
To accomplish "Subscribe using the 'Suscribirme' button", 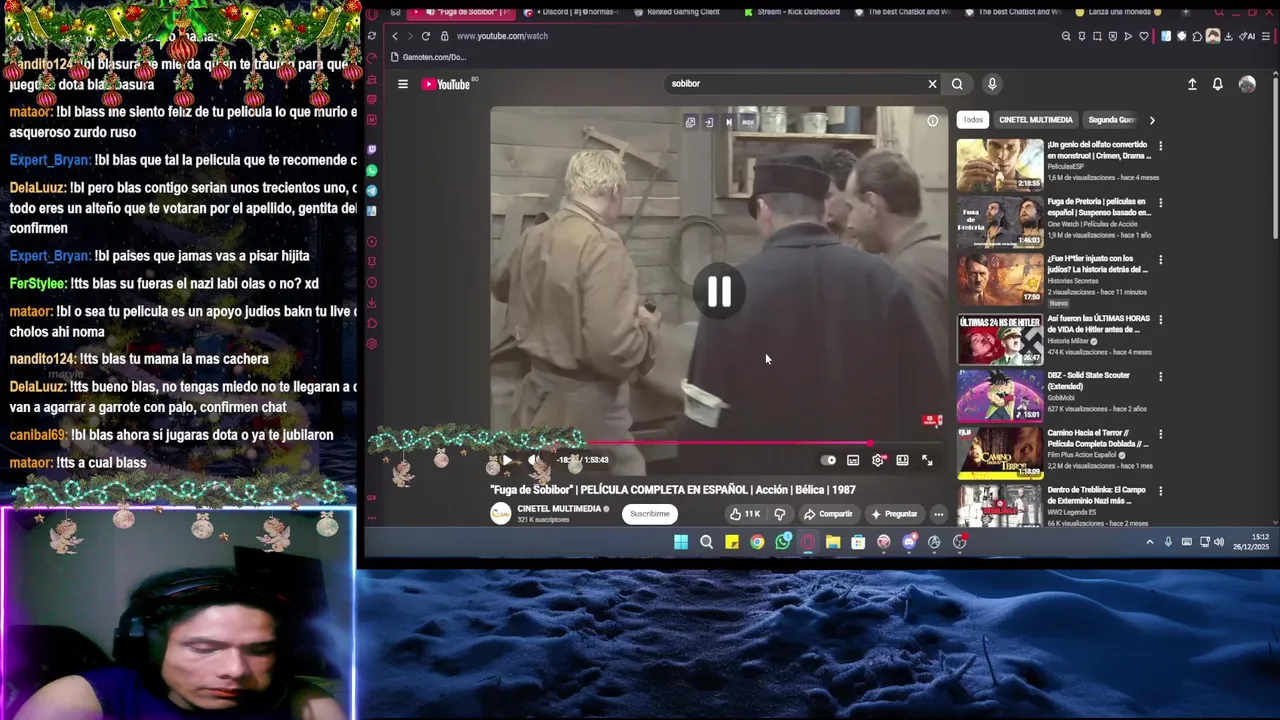I will [x=650, y=514].
